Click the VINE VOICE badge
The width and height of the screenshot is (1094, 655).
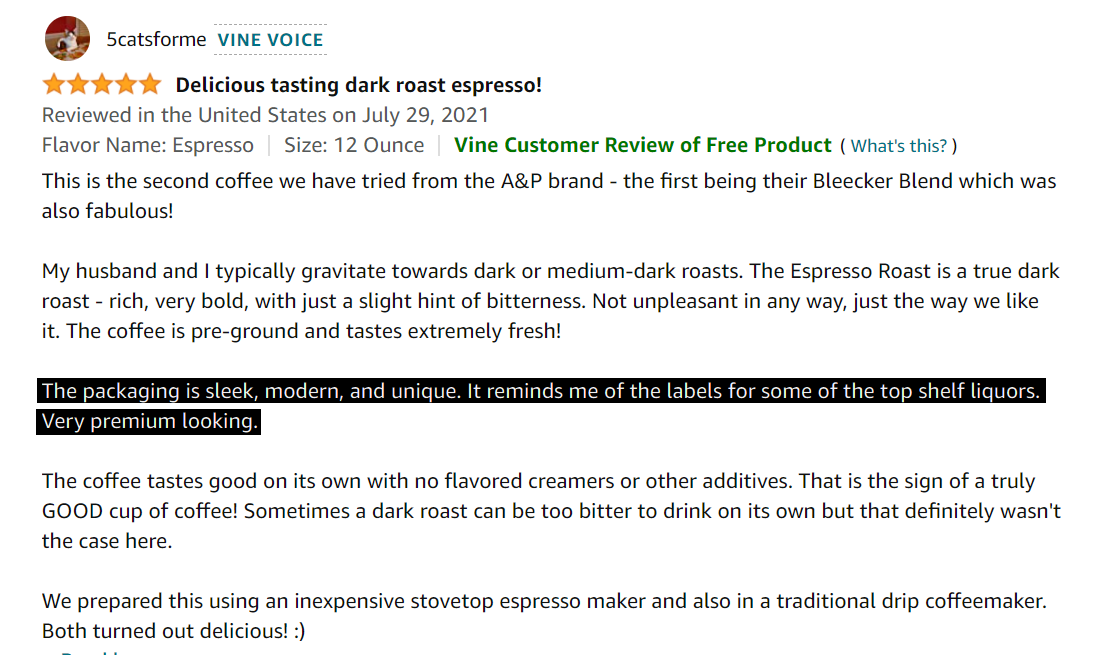pos(270,40)
